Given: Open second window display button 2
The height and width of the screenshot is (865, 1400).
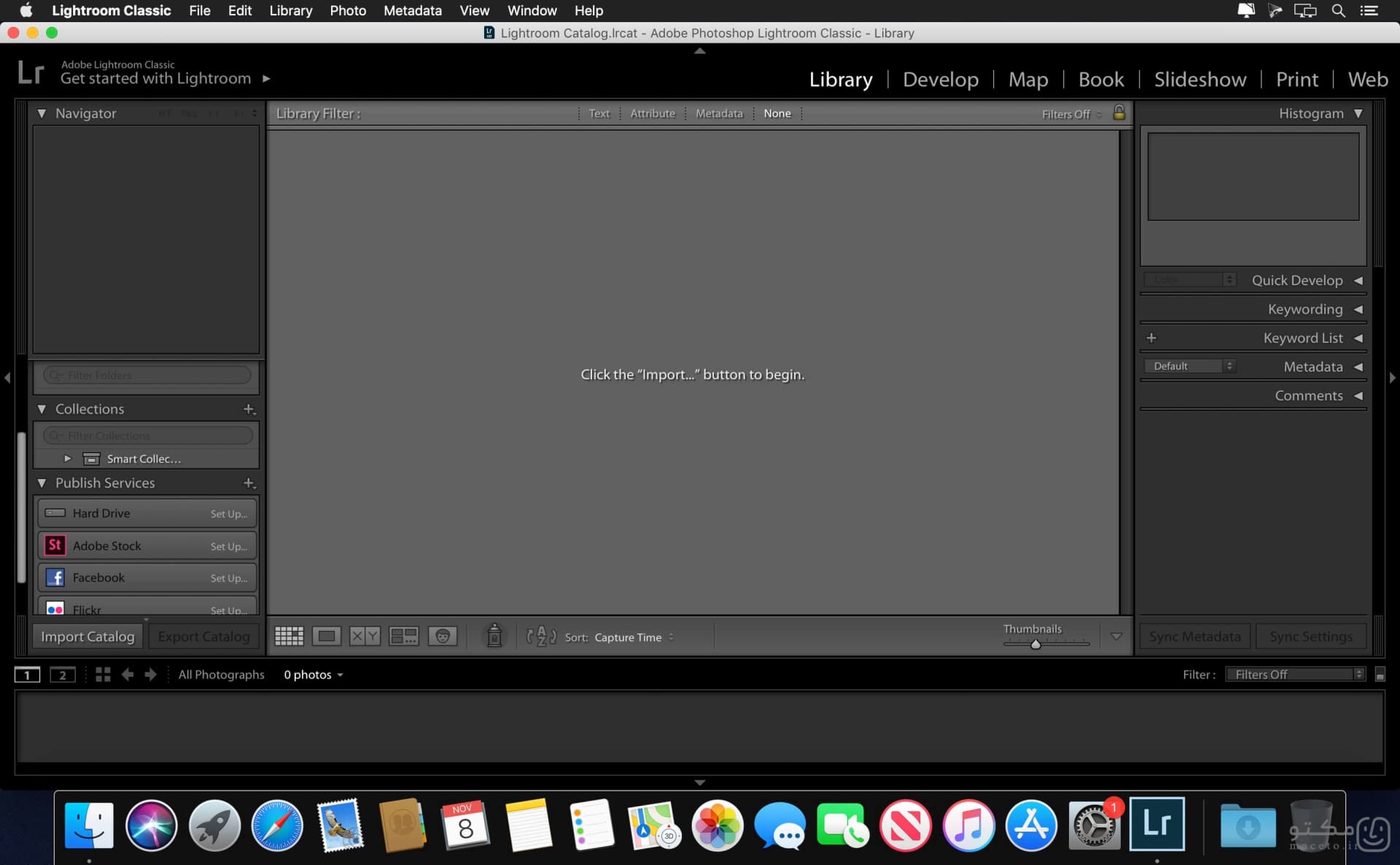Looking at the screenshot, I should click(x=63, y=675).
